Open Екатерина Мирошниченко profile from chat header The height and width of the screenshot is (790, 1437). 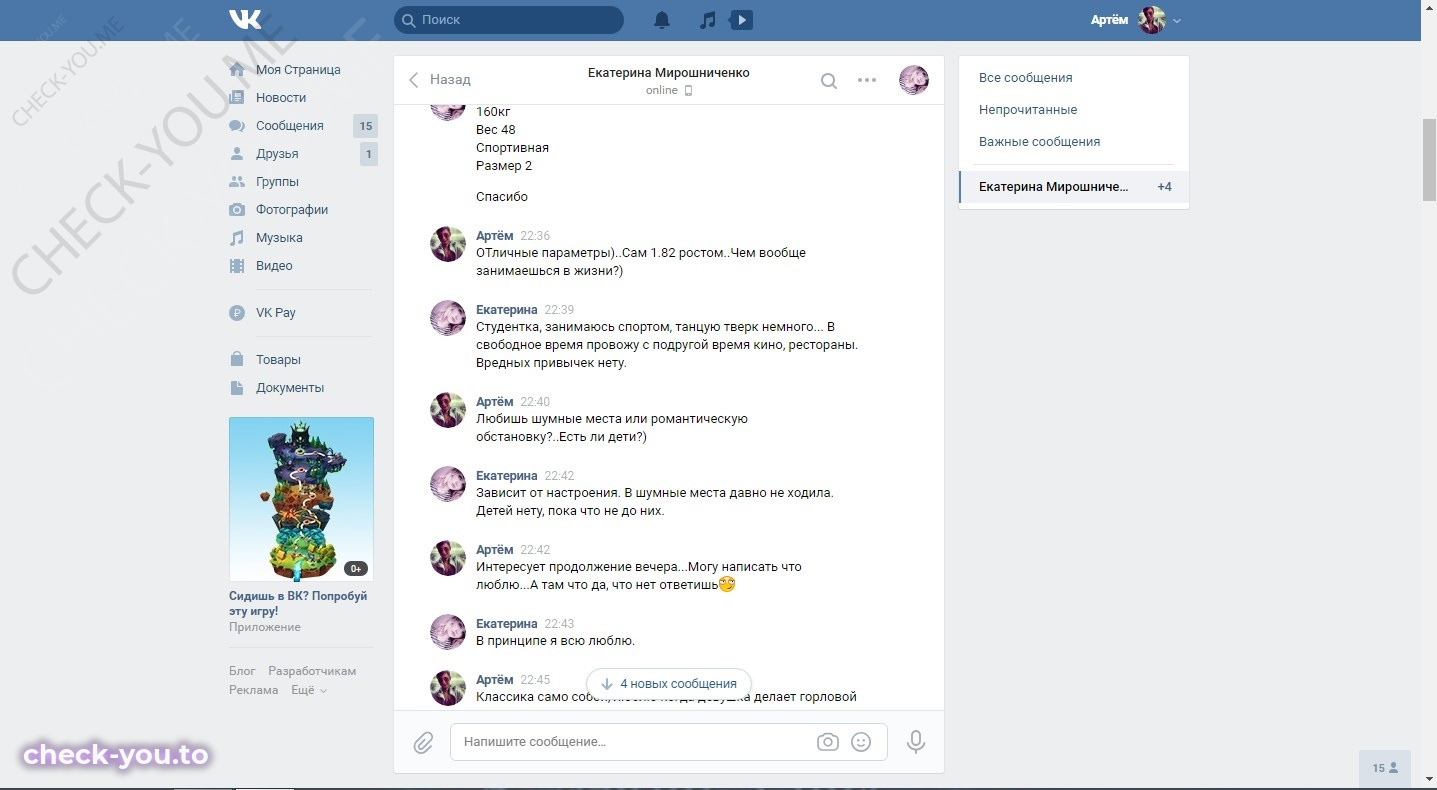pyautogui.click(x=668, y=73)
